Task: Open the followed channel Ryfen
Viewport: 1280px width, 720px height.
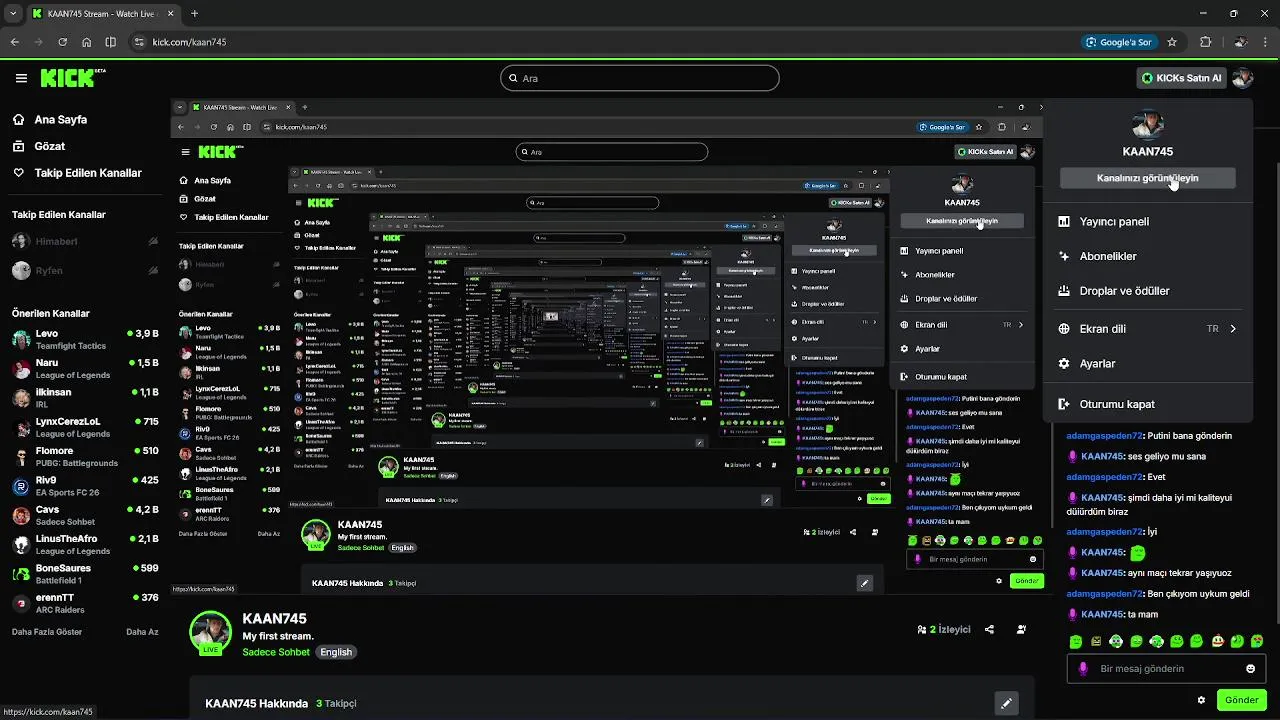Action: point(85,270)
